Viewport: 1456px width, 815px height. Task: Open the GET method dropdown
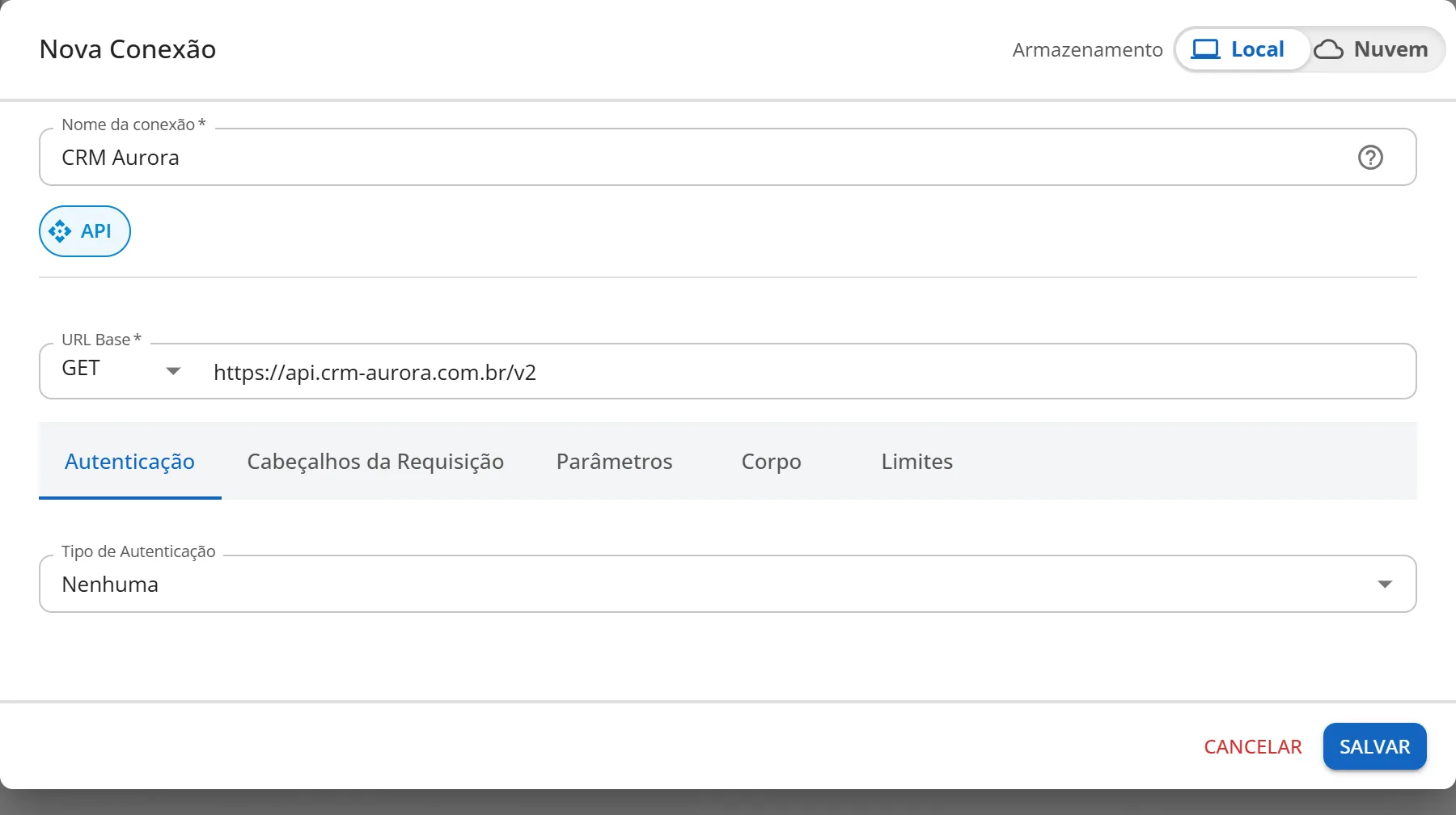[x=121, y=370]
